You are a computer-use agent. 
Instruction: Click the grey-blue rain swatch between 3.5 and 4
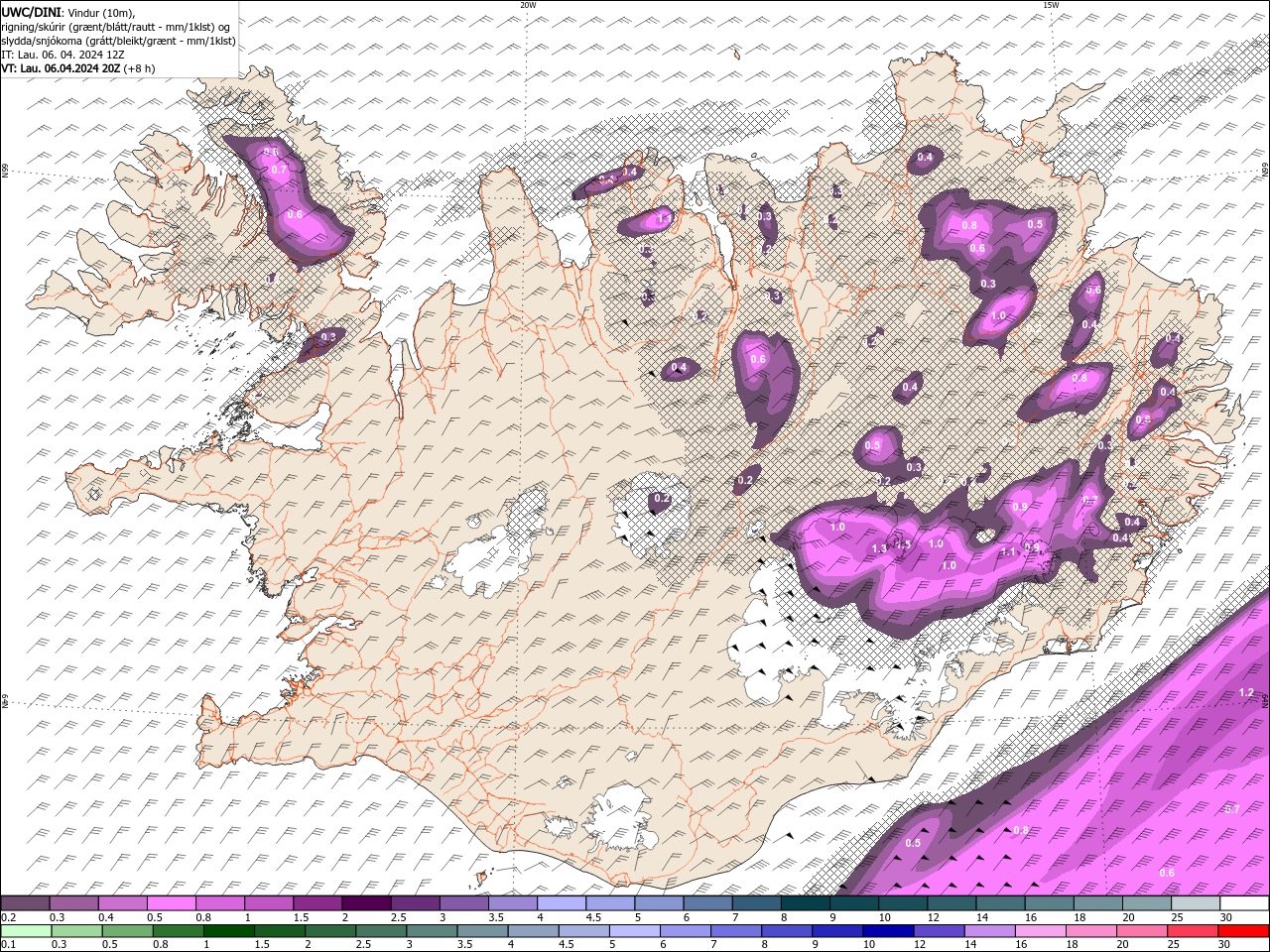(x=482, y=931)
